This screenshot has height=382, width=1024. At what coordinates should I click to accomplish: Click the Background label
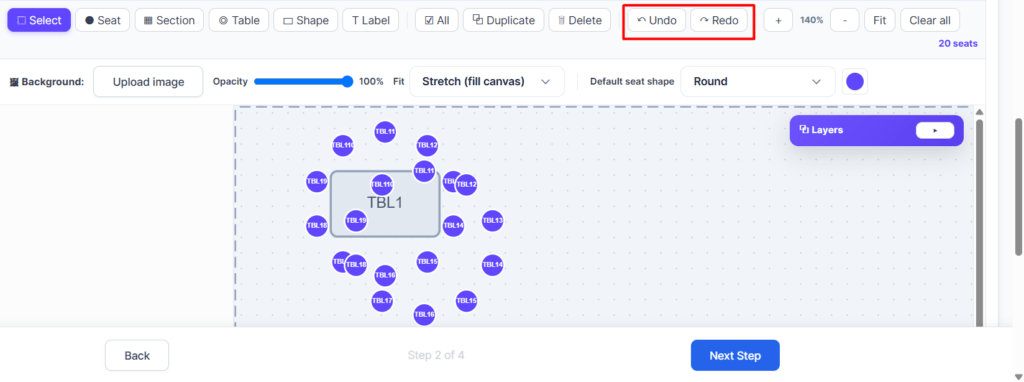click(x=47, y=82)
